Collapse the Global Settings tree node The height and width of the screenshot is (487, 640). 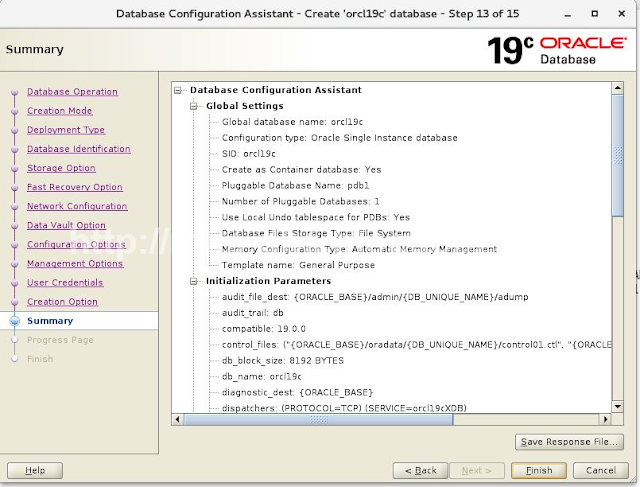[194, 106]
